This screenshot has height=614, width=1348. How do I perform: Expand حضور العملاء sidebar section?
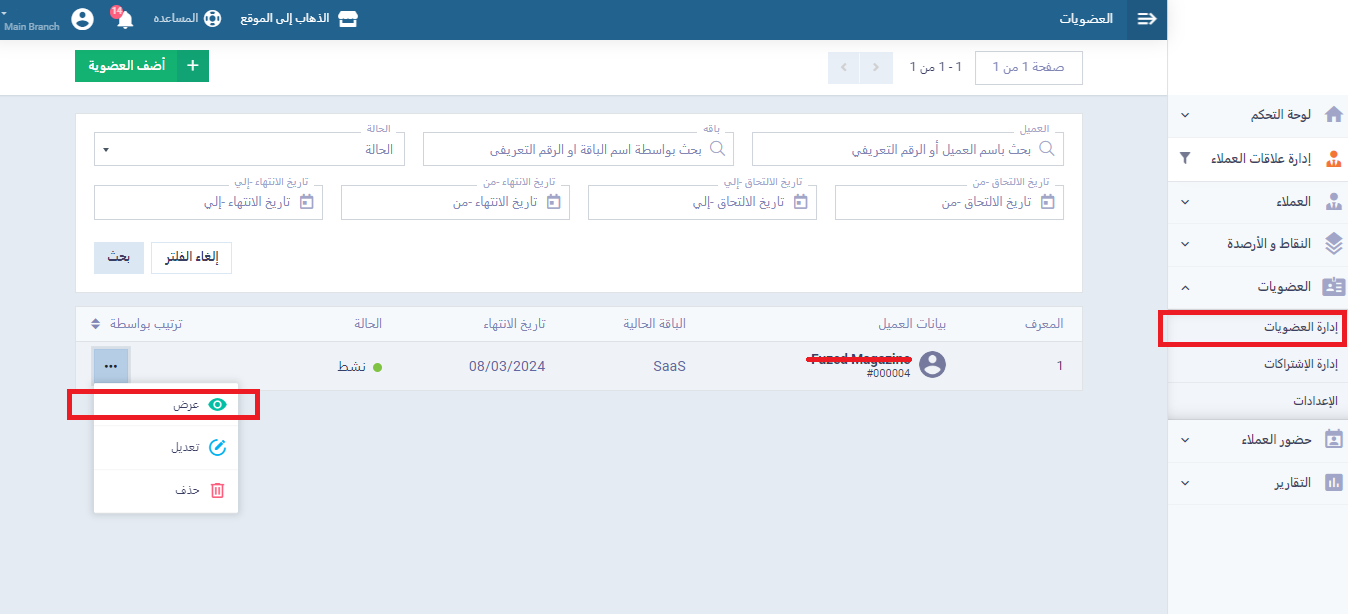1185,439
